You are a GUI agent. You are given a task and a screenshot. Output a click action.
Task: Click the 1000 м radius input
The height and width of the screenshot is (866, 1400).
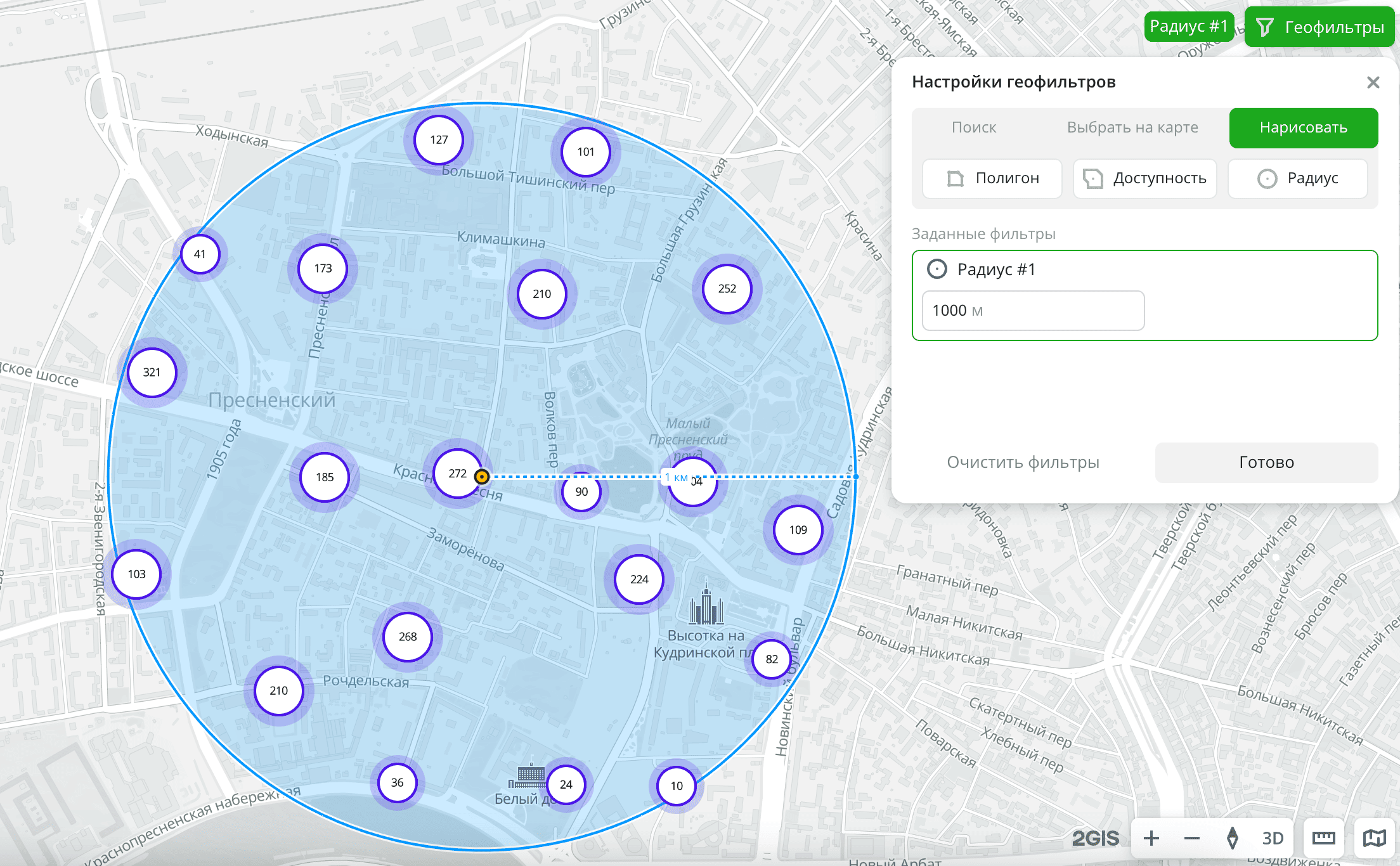[1032, 311]
